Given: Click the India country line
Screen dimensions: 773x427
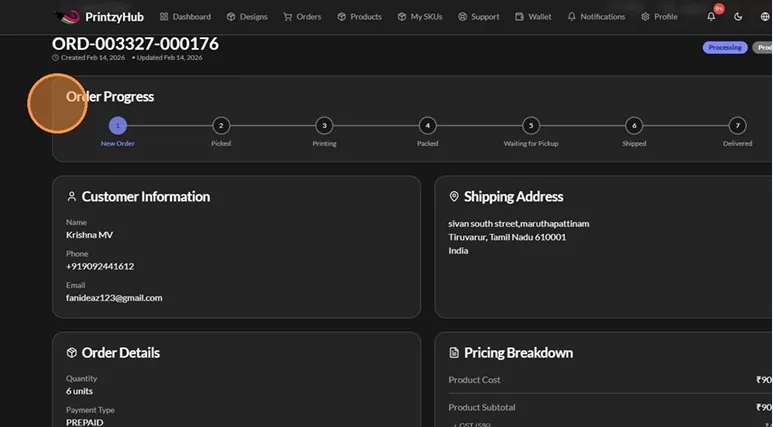Looking at the screenshot, I should (458, 250).
